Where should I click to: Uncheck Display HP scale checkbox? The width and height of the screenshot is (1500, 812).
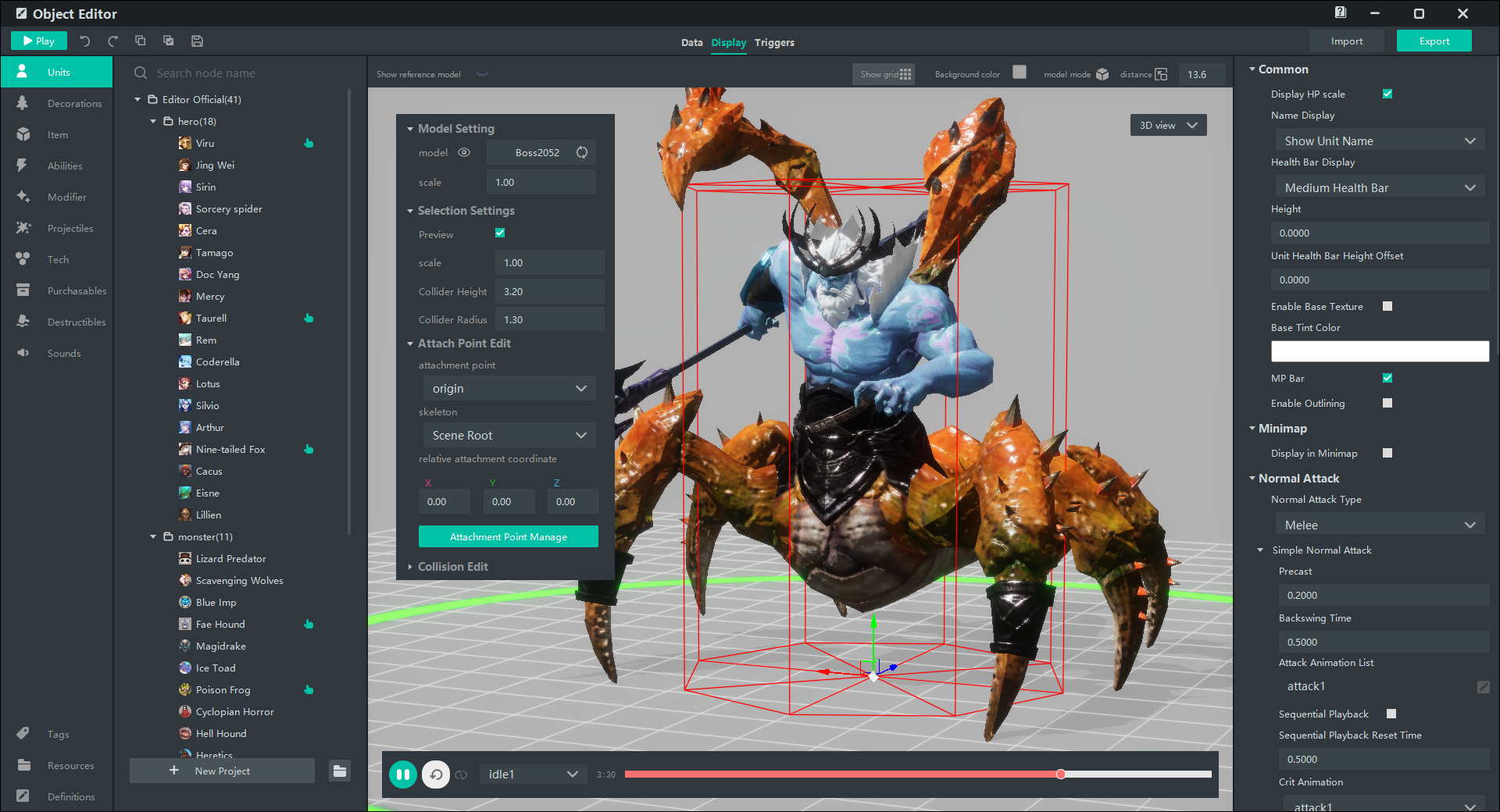[1387, 94]
